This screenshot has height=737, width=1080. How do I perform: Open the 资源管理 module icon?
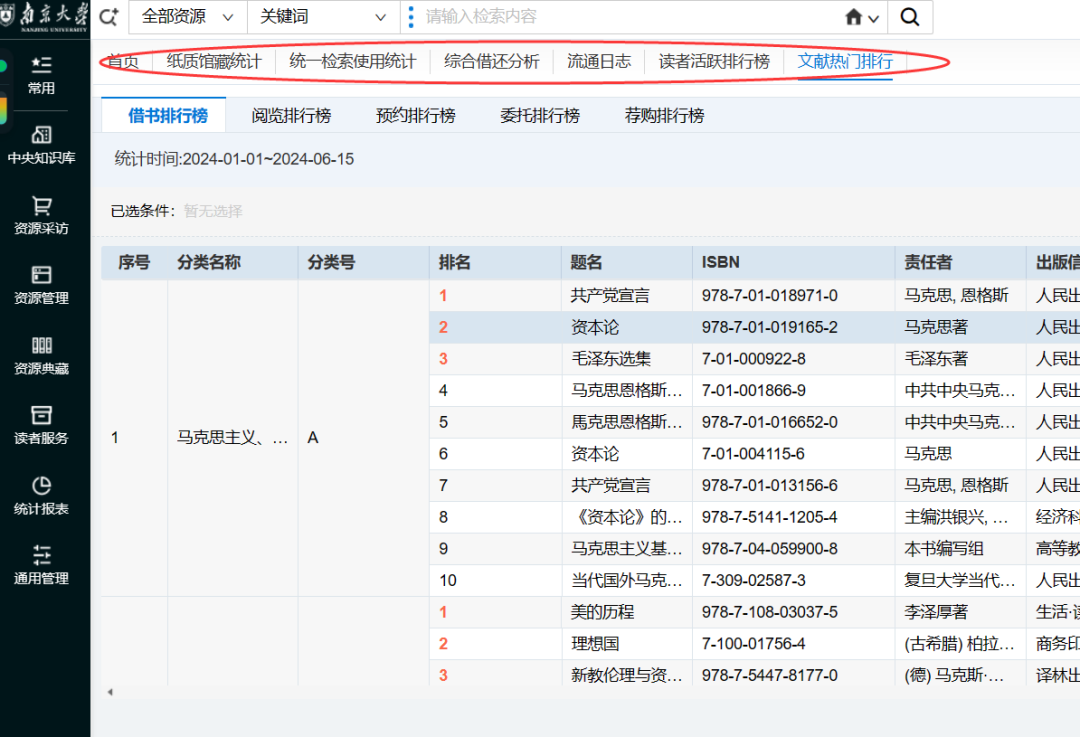[x=41, y=285]
